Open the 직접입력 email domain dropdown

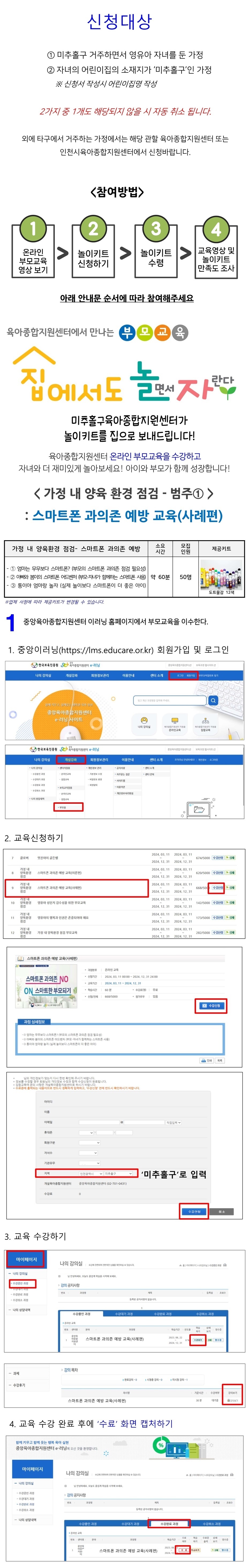tap(173, 1122)
